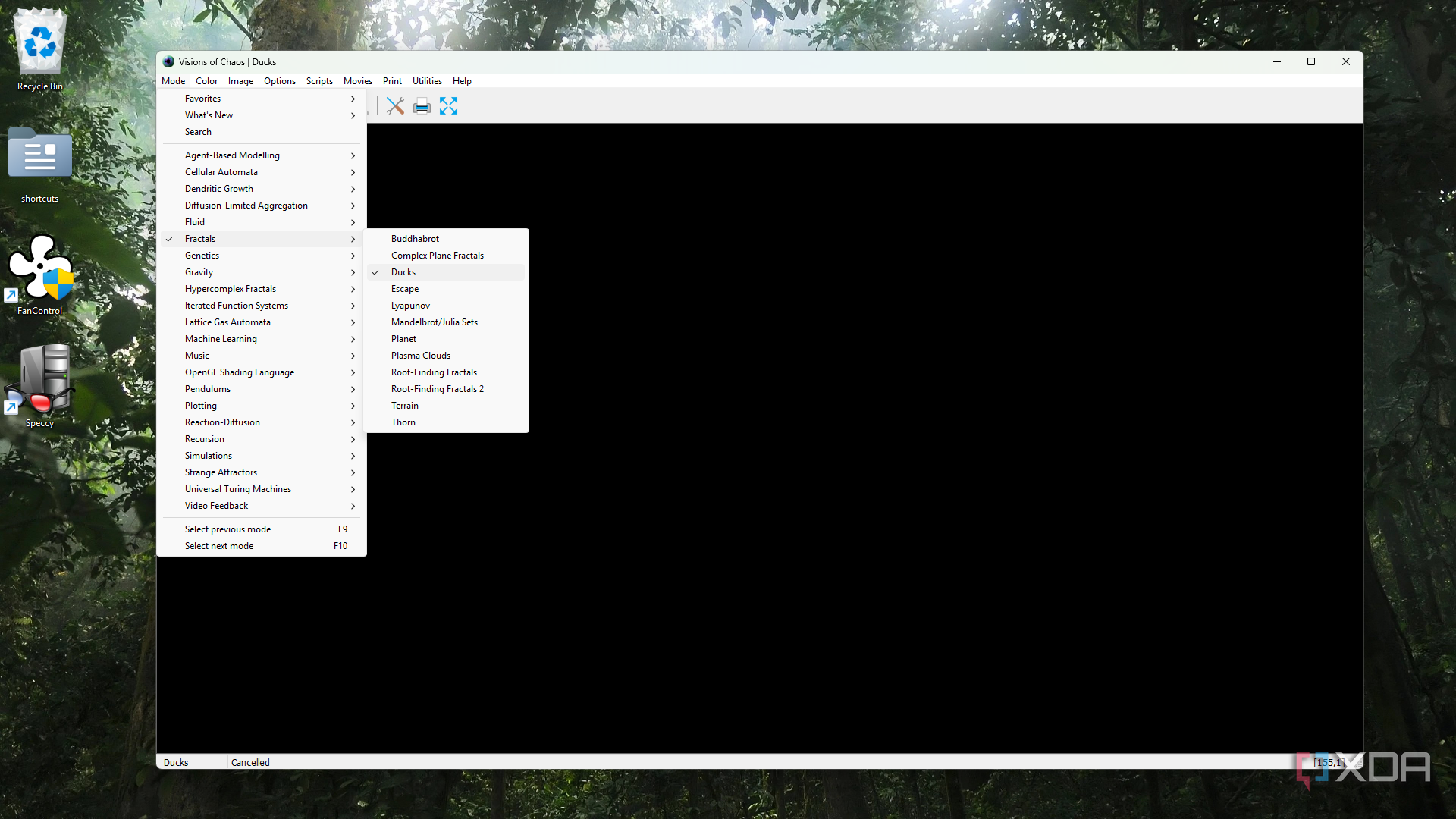Select Mandelbrot/Julia Sets mode
This screenshot has height=819, width=1456.
coord(446,322)
